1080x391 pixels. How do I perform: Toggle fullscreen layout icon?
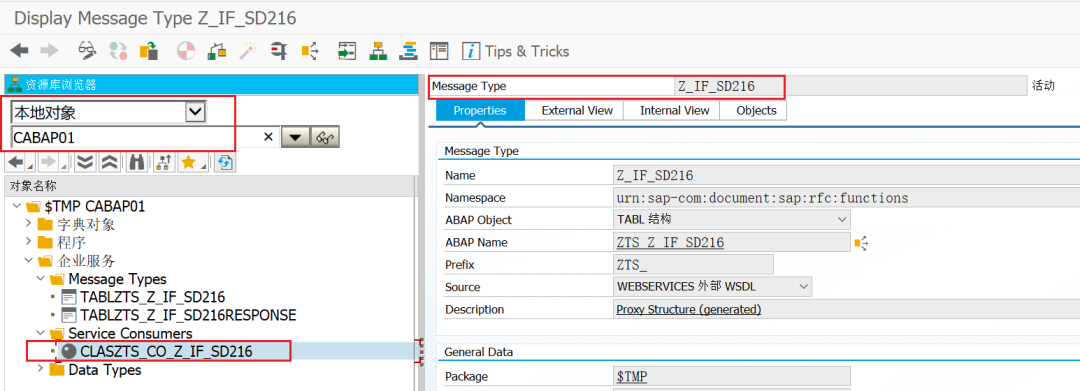pos(439,50)
